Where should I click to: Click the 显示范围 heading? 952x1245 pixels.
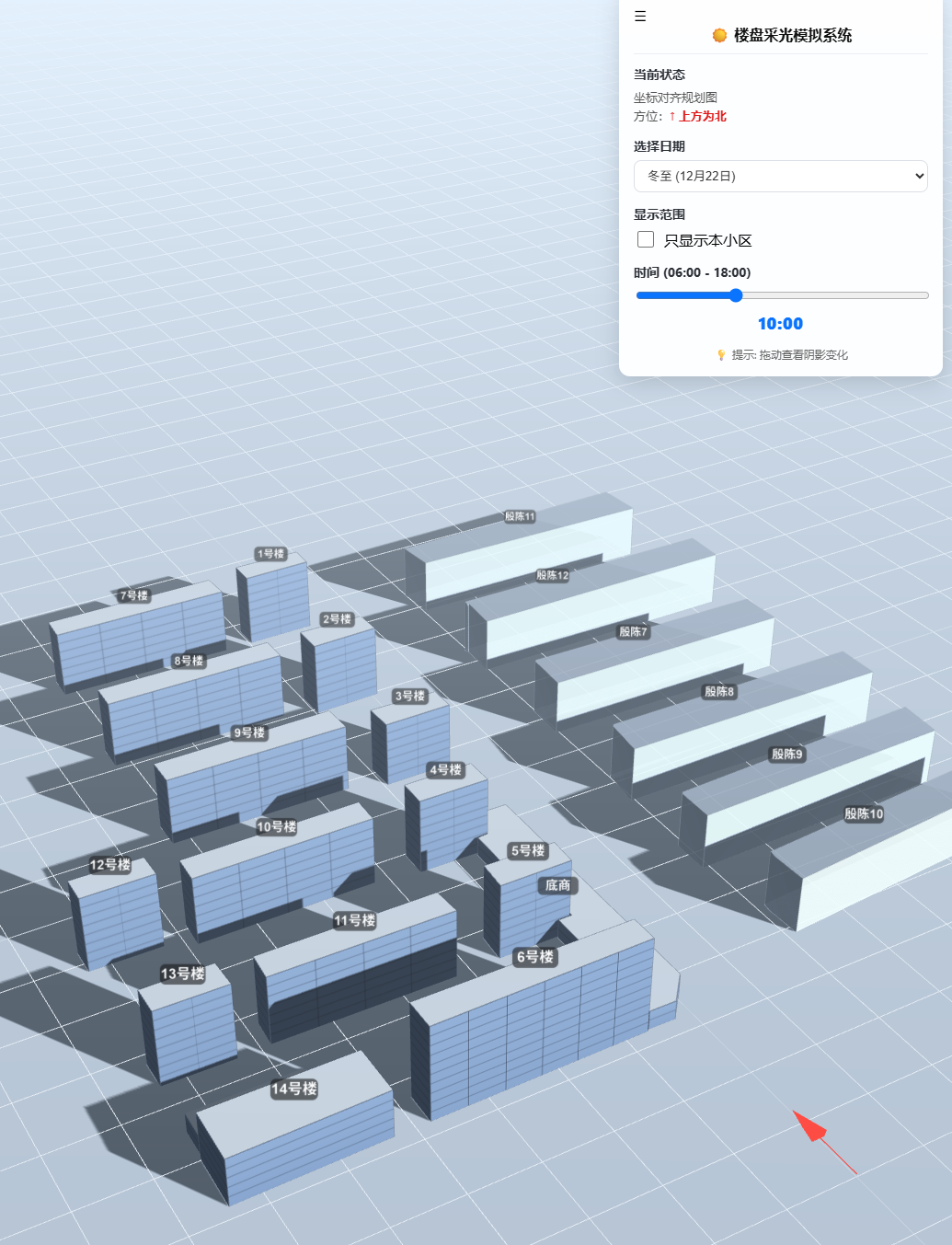coord(659,214)
